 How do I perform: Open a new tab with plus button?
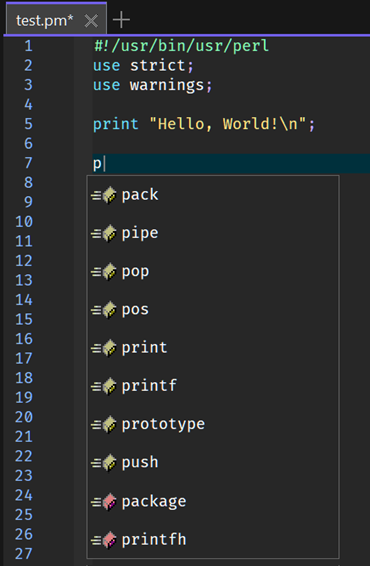coord(121,20)
